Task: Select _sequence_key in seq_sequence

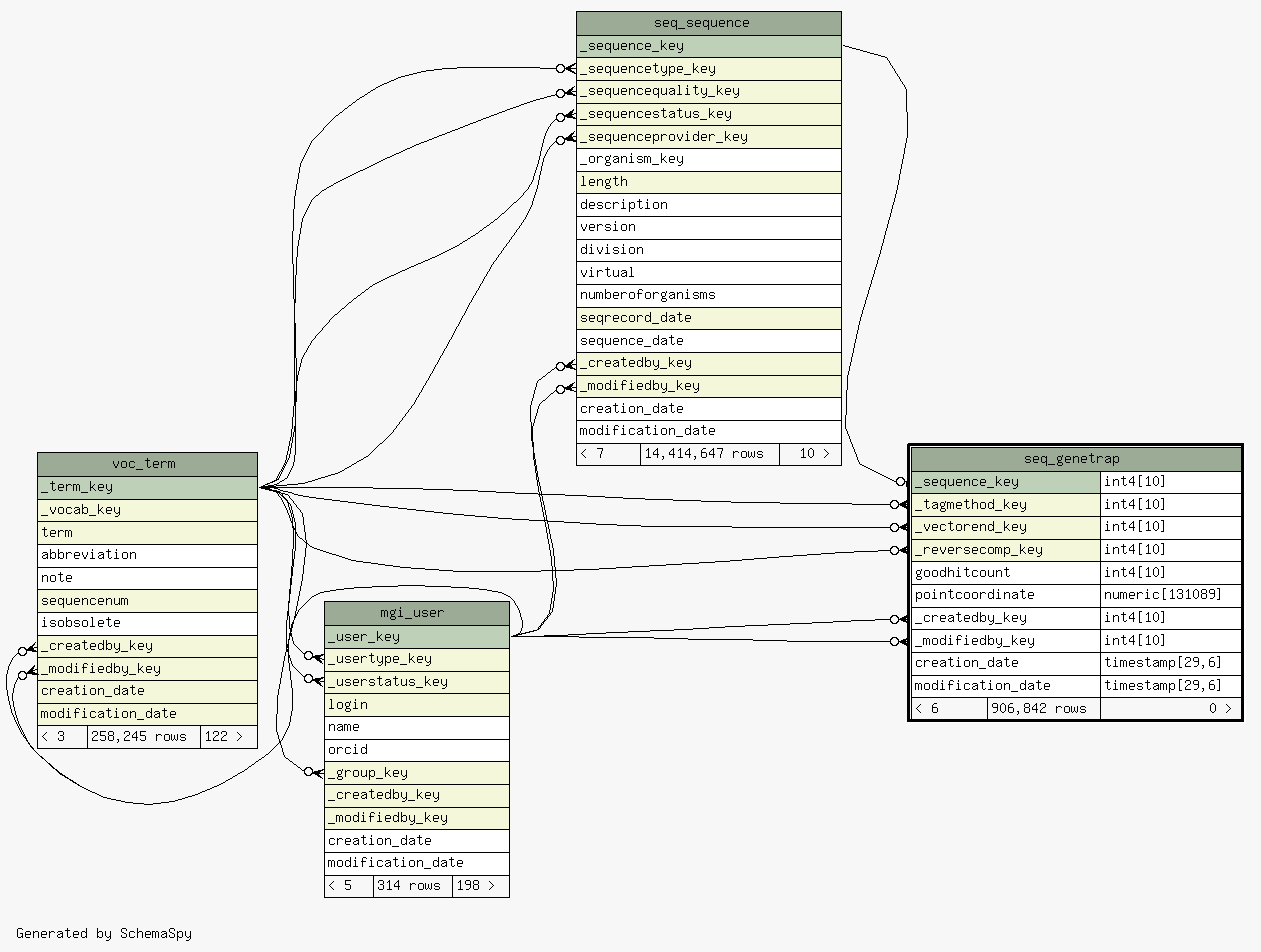Action: pos(709,46)
